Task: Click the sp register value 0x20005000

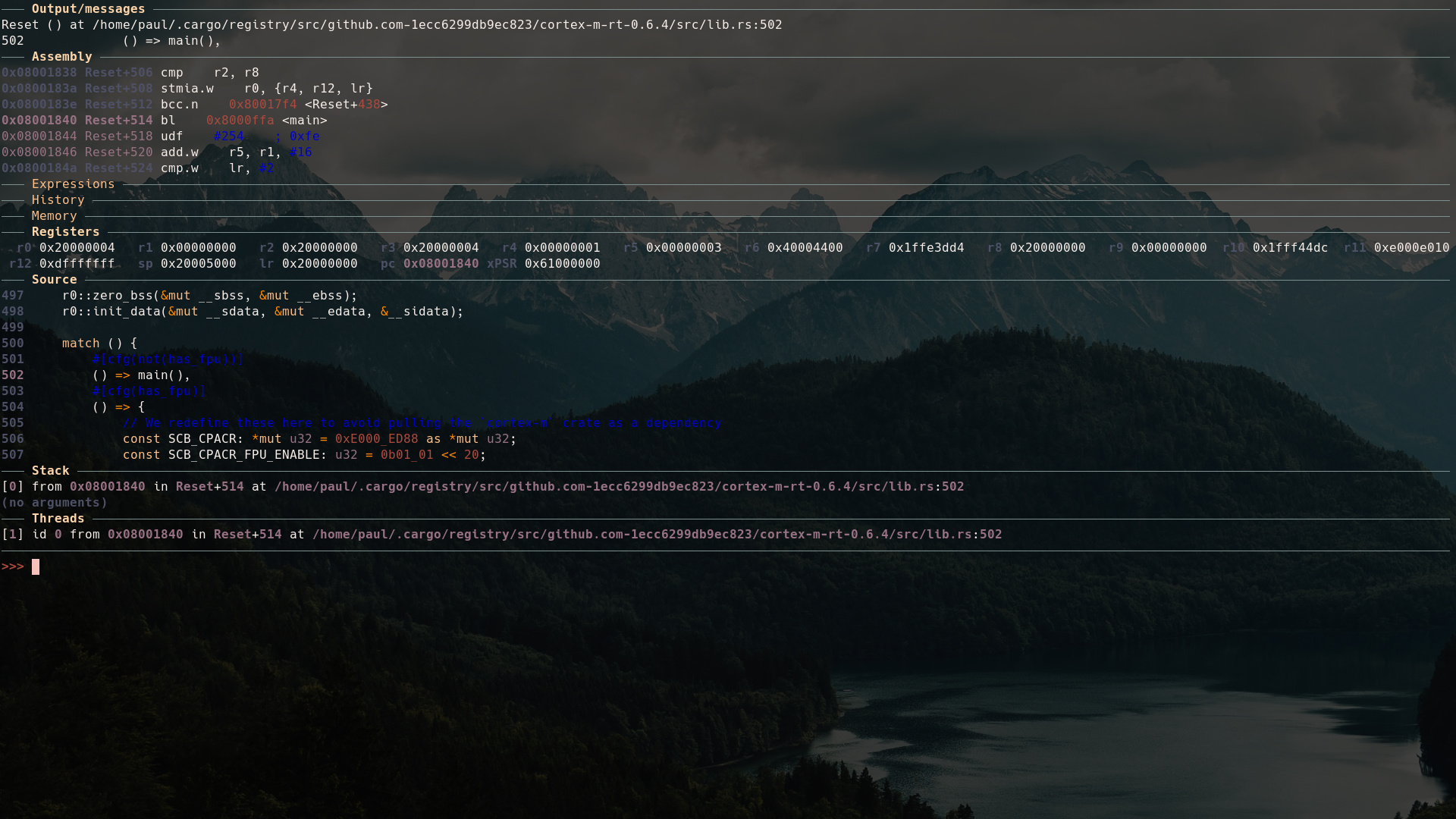Action: pyautogui.click(x=198, y=264)
